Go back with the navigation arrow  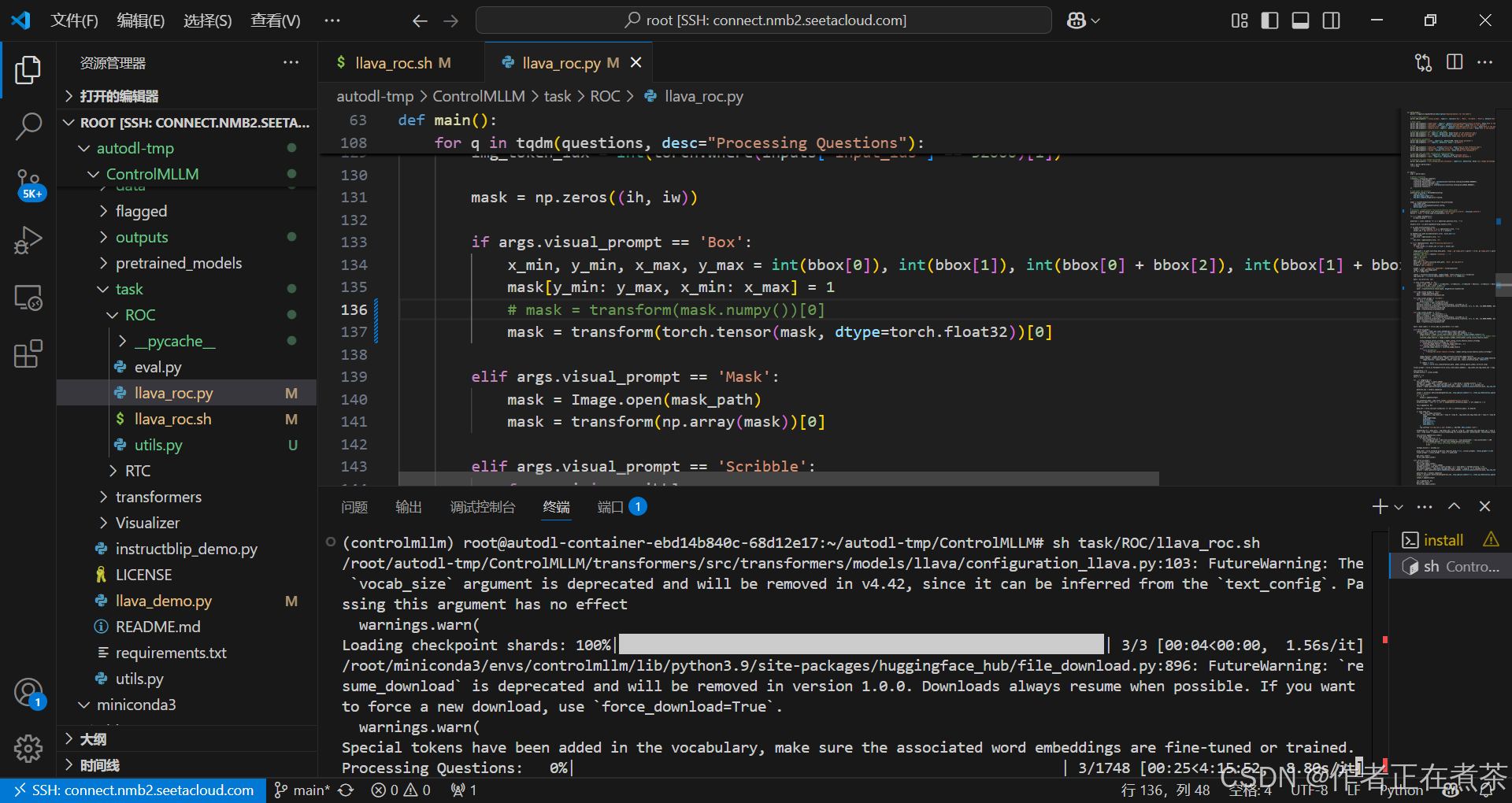pyautogui.click(x=420, y=20)
